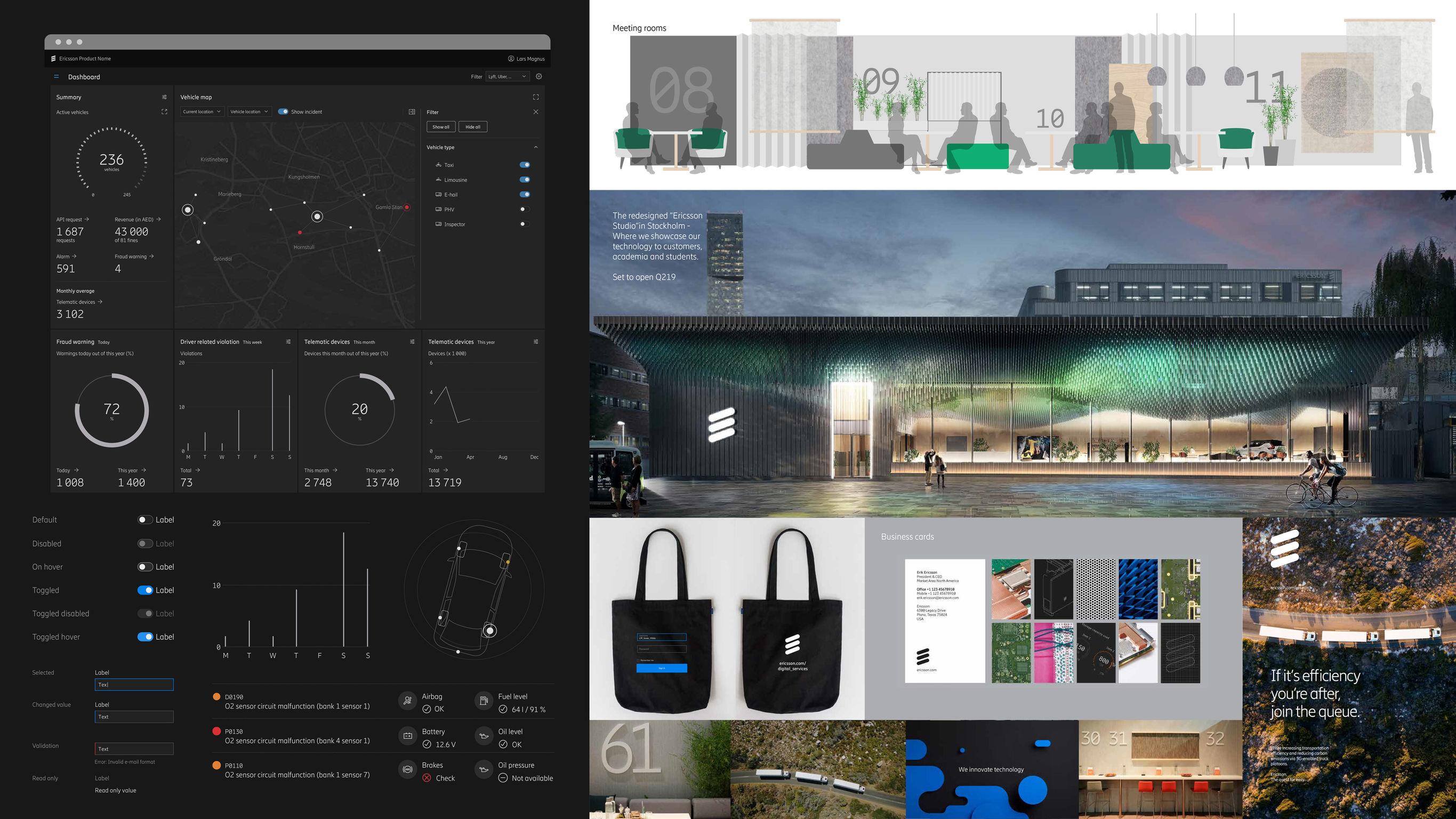Viewport: 1456px width, 819px height.
Task: Open the Current location dropdown
Action: pos(202,111)
